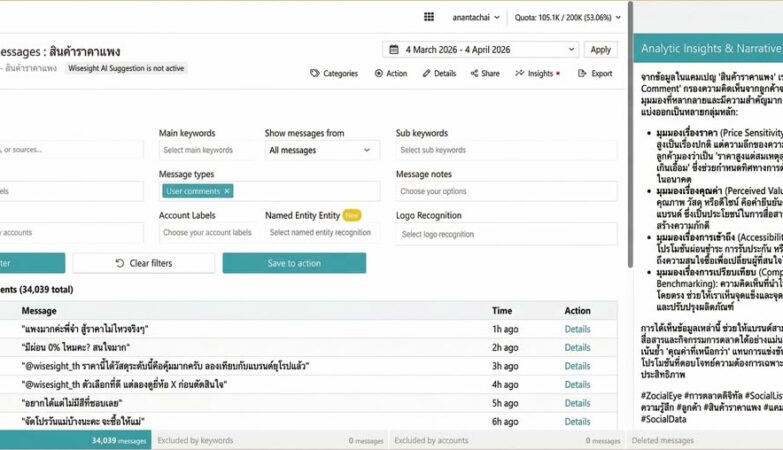Open the Export menu item
The height and width of the screenshot is (450, 783).
(595, 73)
